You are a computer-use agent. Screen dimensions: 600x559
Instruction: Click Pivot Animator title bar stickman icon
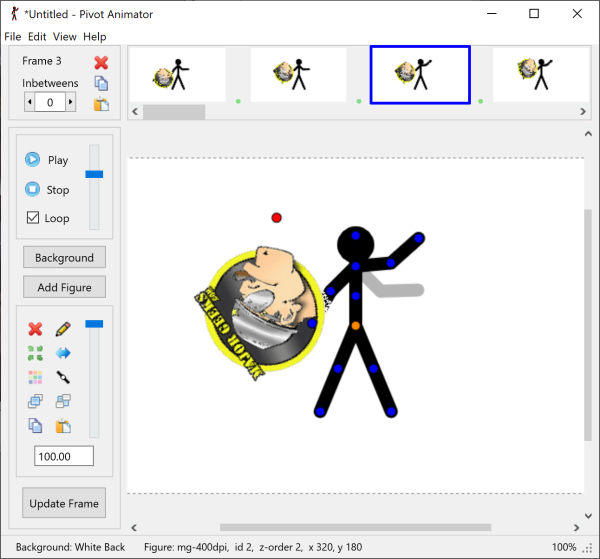pyautogui.click(x=15, y=14)
